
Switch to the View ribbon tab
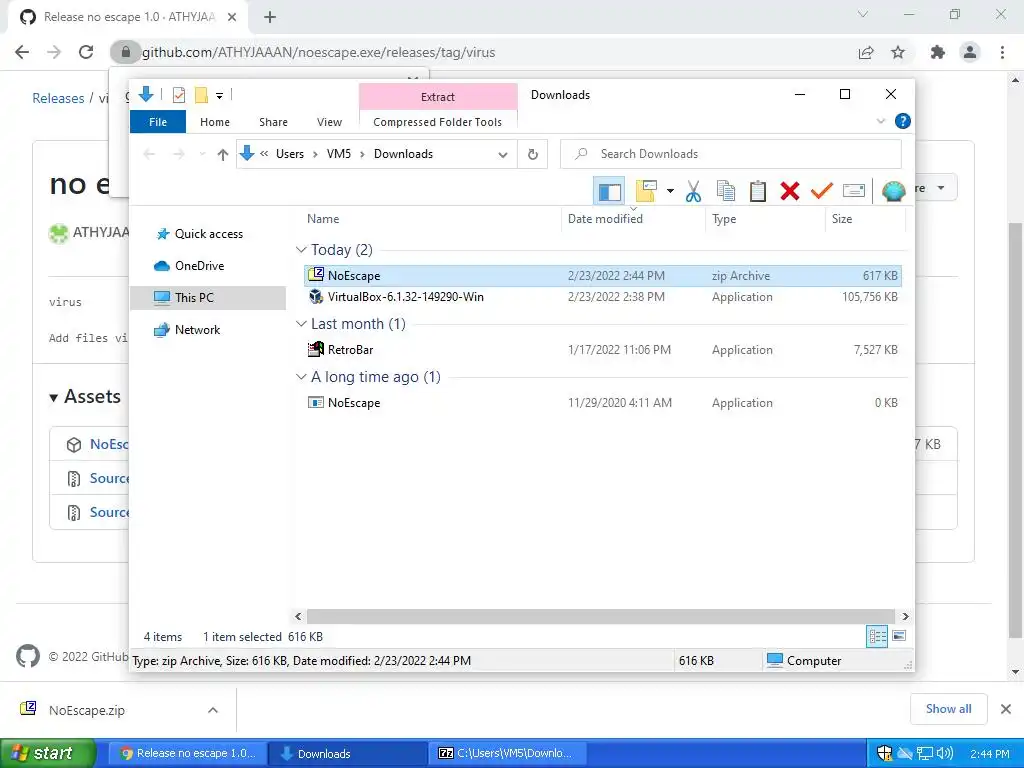[329, 122]
